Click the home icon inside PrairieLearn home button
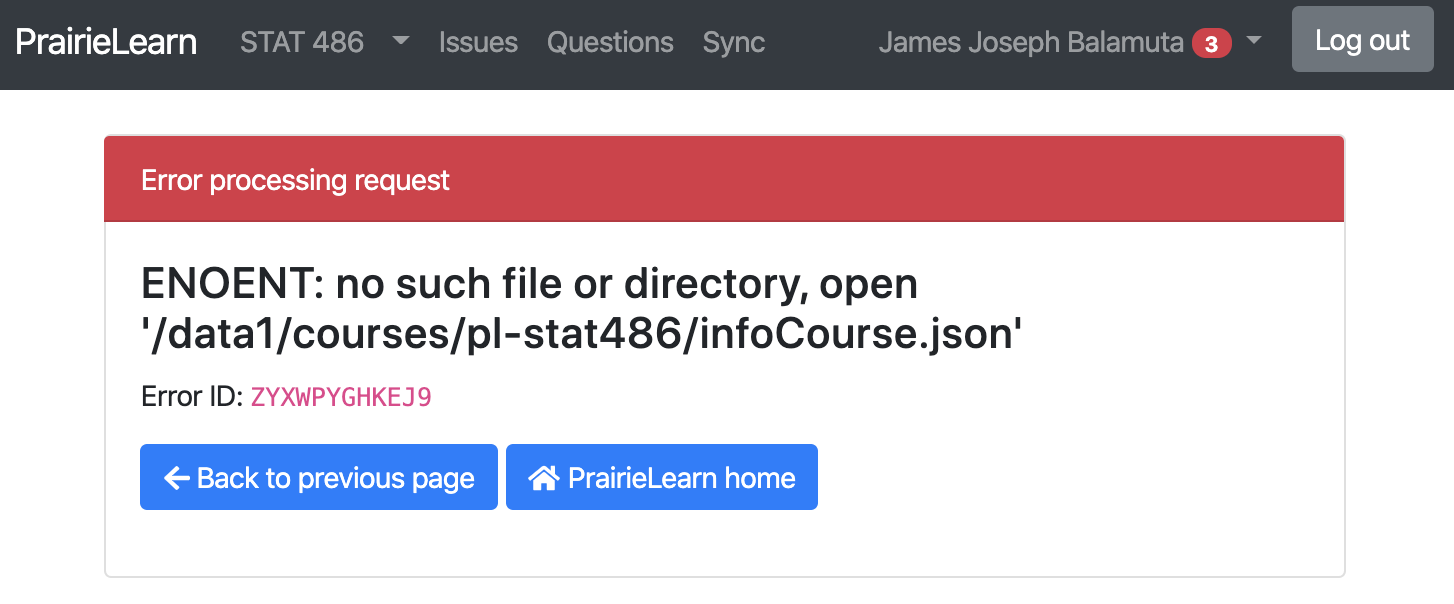This screenshot has width=1454, height=604. [x=543, y=477]
